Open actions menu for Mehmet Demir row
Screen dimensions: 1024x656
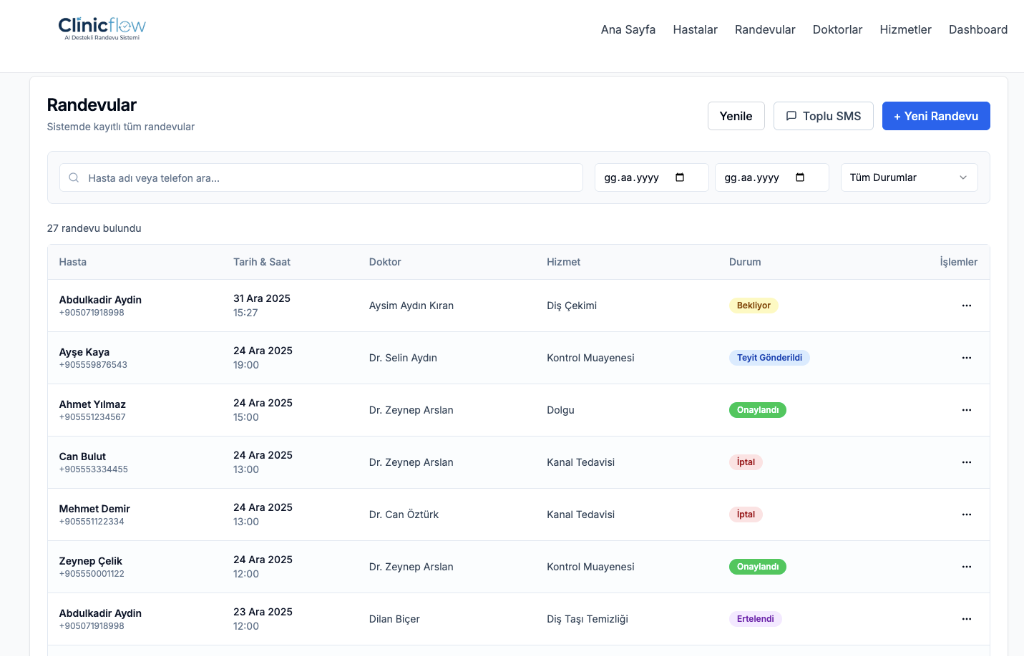pos(966,514)
